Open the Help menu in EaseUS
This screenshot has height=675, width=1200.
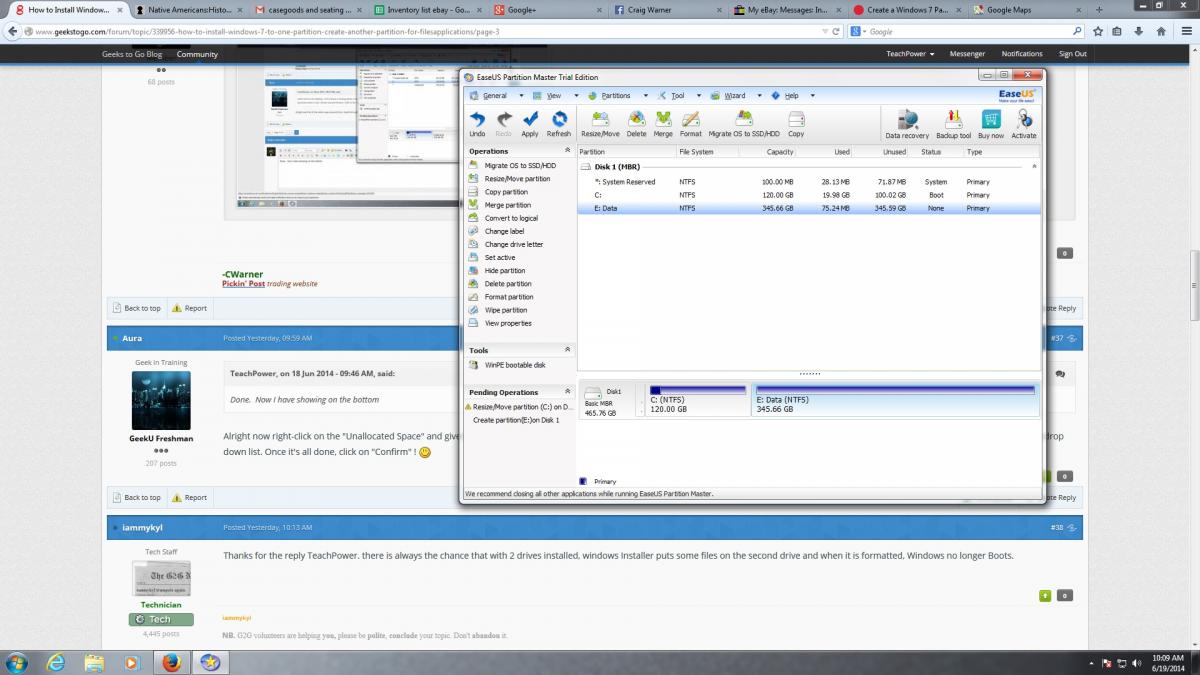[792, 96]
